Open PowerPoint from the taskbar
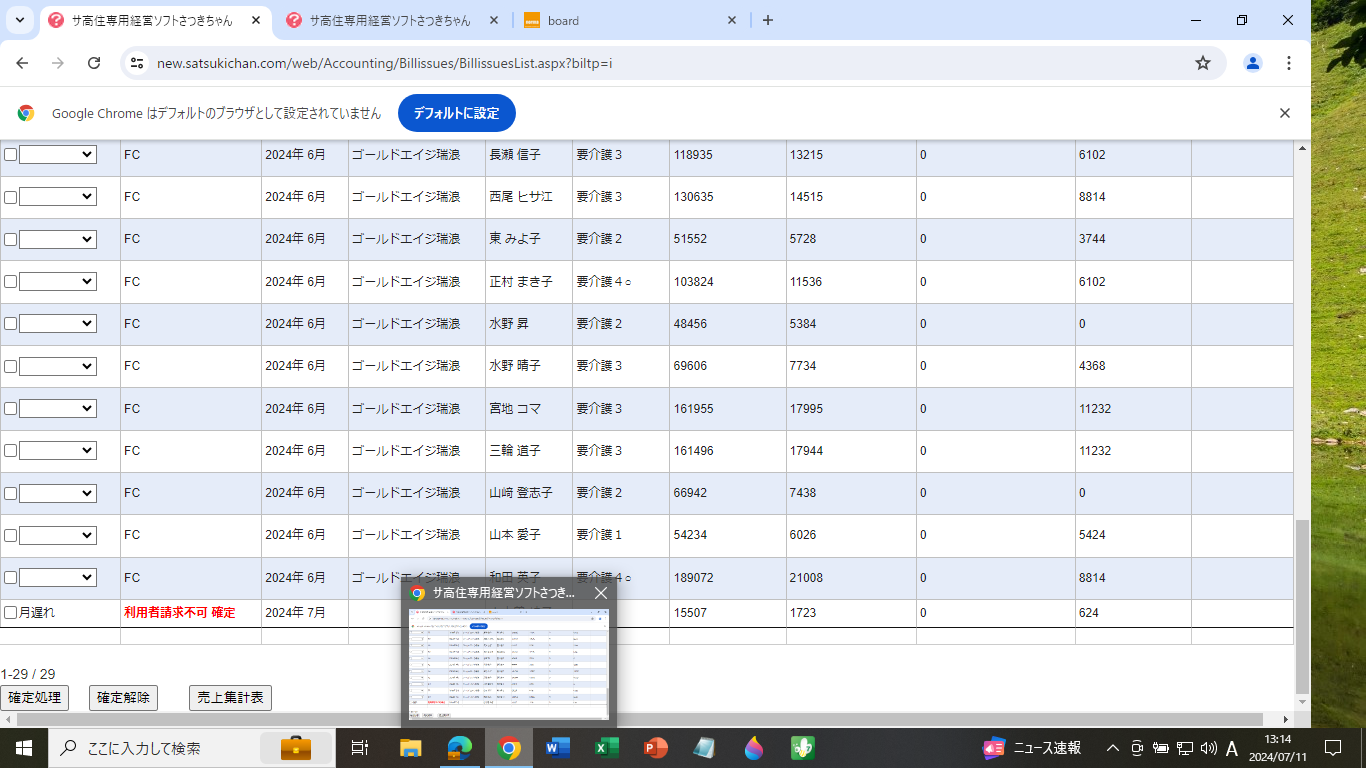Viewport: 1366px width, 768px height. pos(656,748)
